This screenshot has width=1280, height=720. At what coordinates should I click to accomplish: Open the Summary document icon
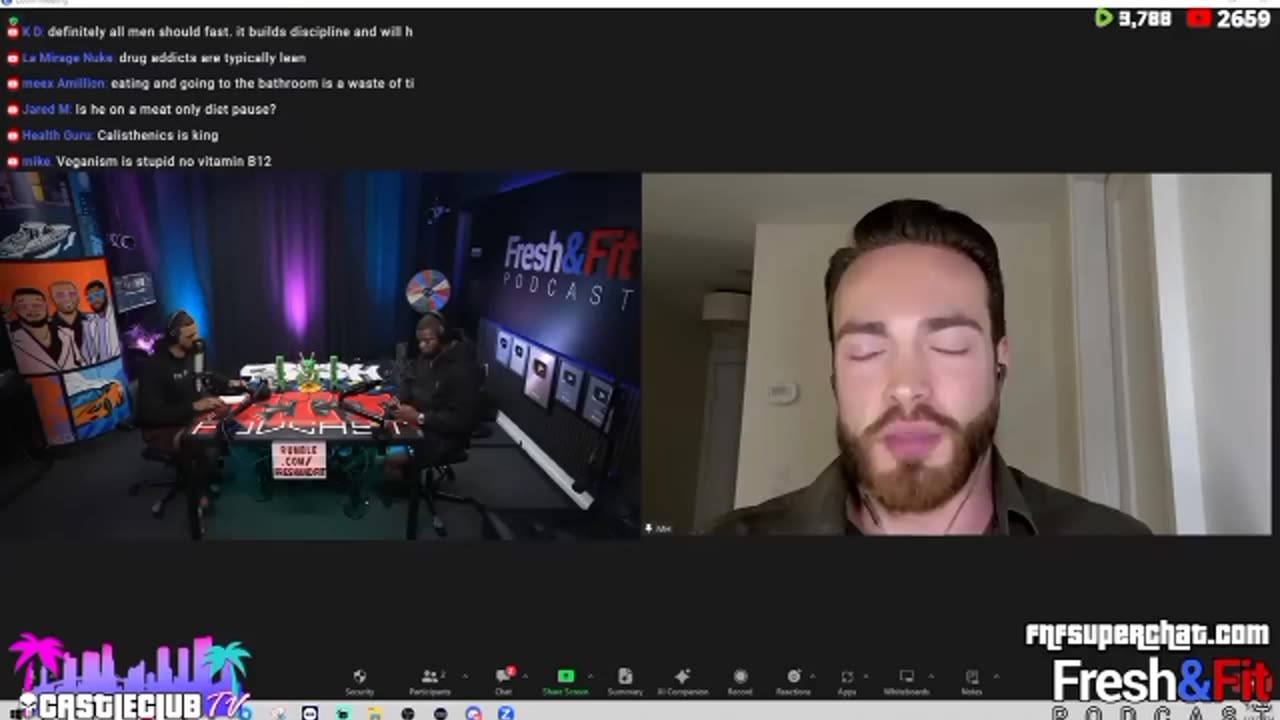pyautogui.click(x=625, y=677)
